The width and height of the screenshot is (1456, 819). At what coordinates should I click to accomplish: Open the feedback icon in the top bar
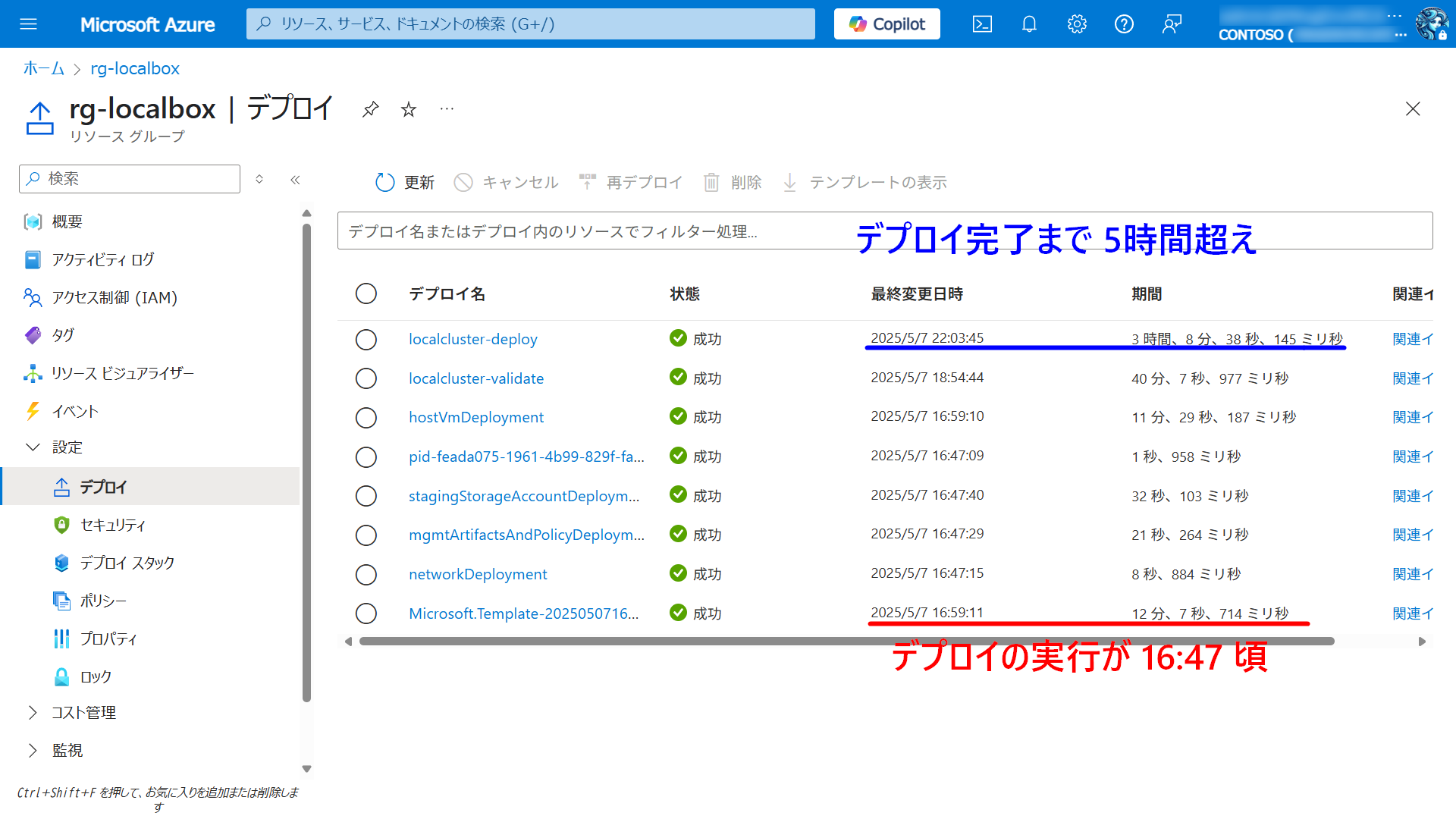click(x=1172, y=24)
